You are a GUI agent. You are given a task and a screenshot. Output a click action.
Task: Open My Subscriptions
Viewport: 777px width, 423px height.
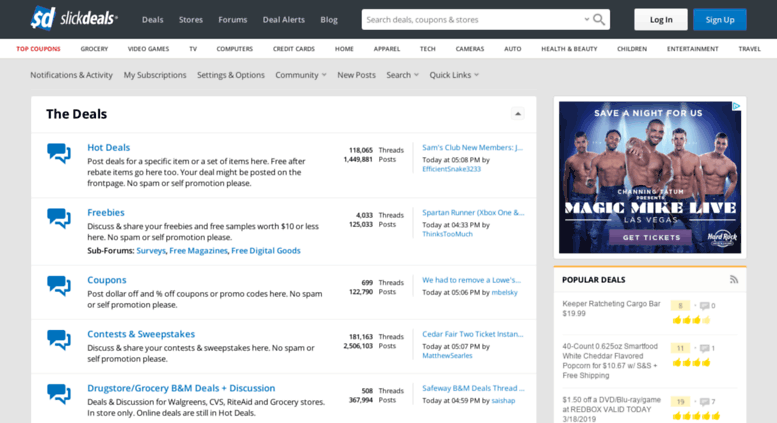point(155,75)
